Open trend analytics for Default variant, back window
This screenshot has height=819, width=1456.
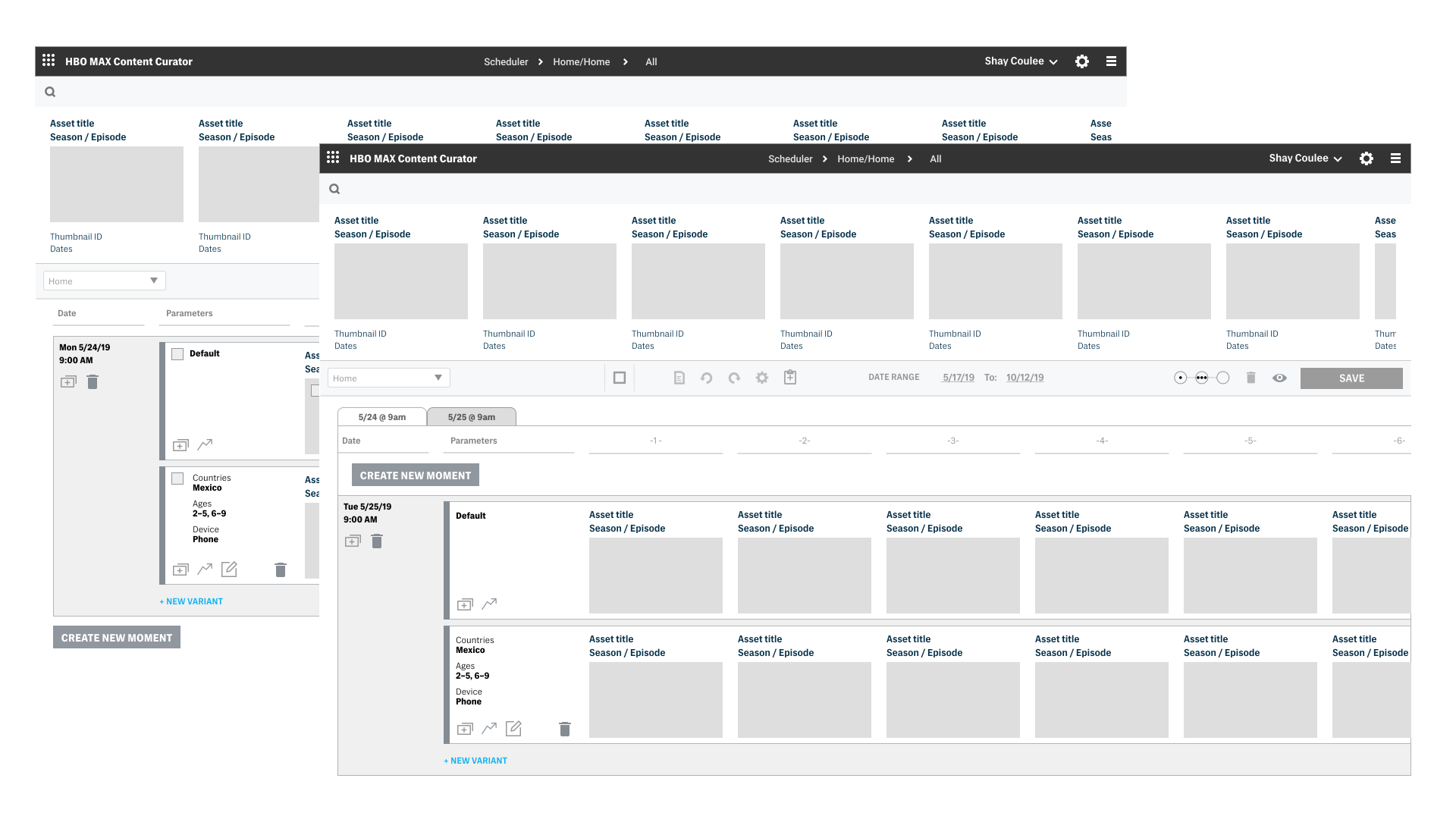pos(205,444)
